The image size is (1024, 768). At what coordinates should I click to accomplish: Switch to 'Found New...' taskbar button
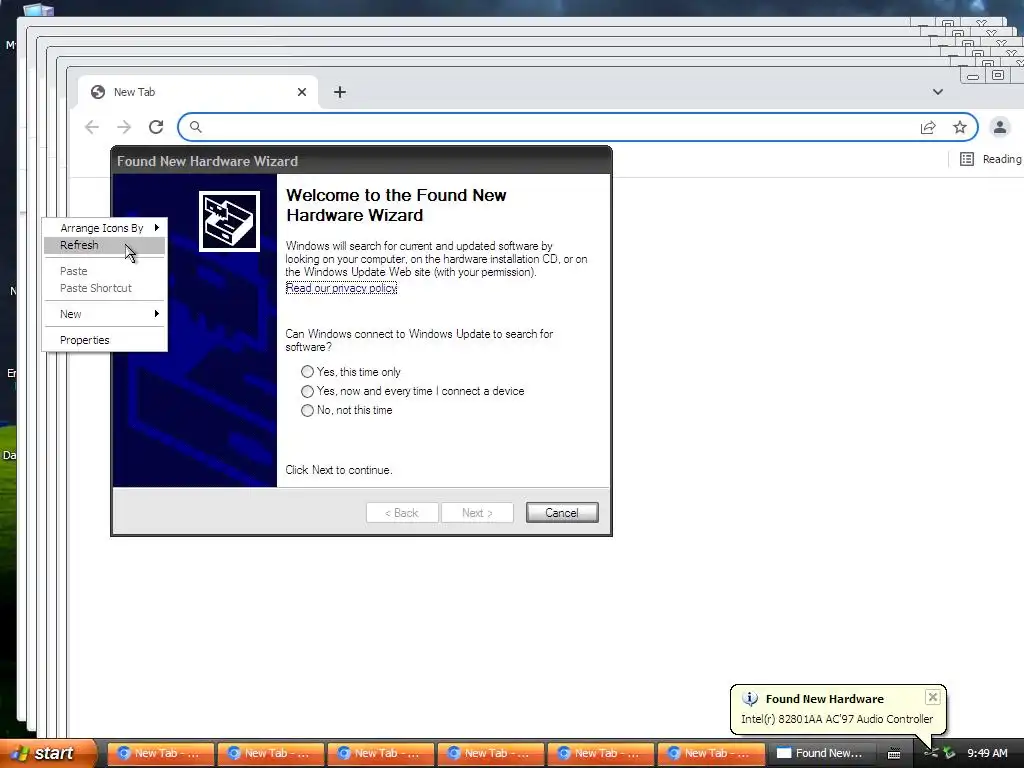[x=820, y=753]
